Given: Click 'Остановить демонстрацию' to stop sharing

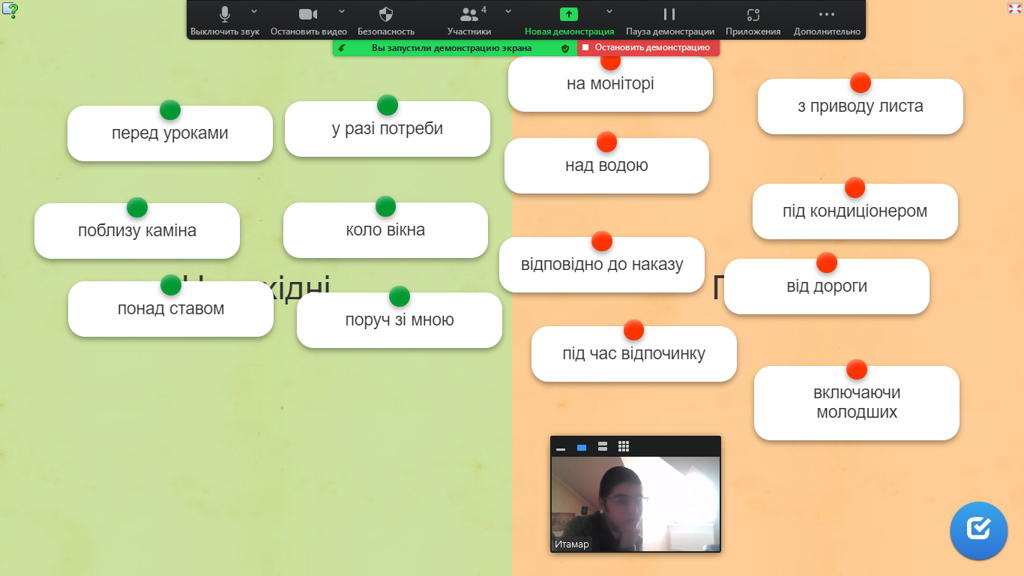Looking at the screenshot, I should [648, 47].
